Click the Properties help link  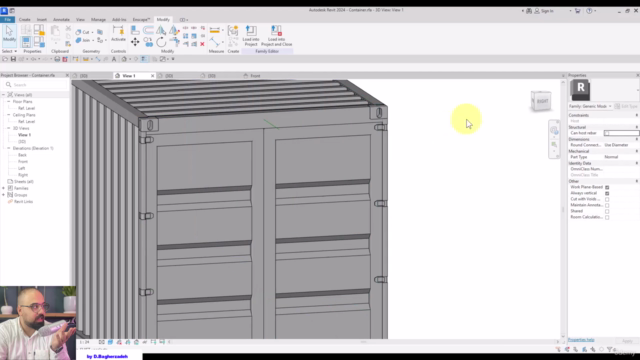[581, 340]
